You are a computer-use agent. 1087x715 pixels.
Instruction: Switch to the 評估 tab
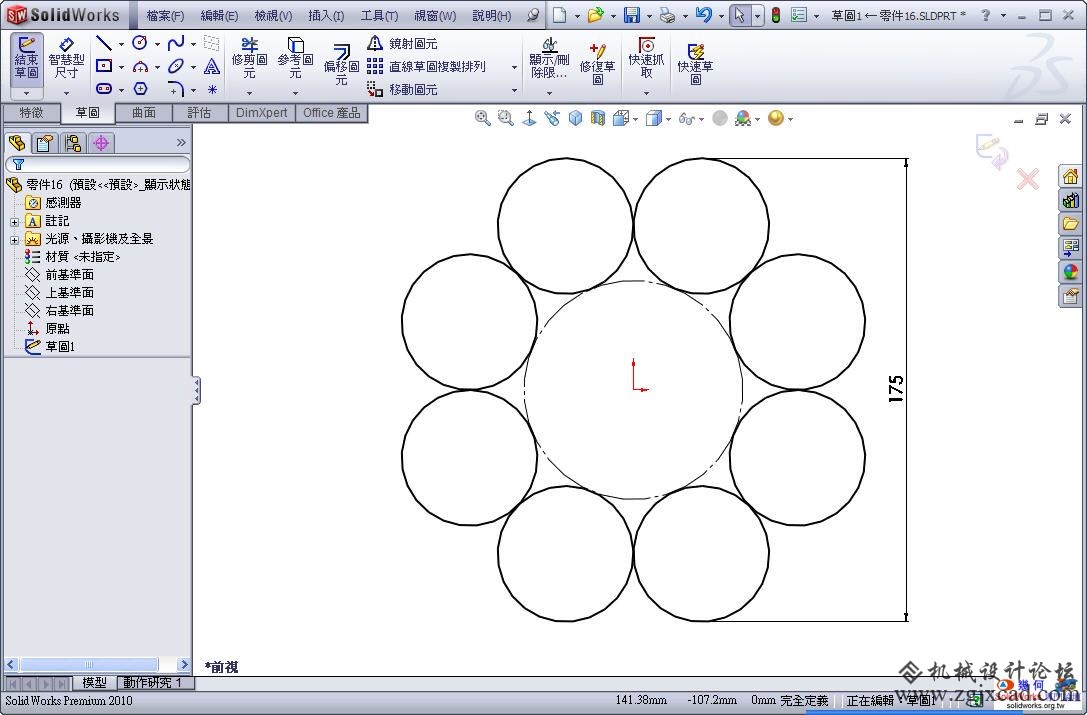coord(199,113)
